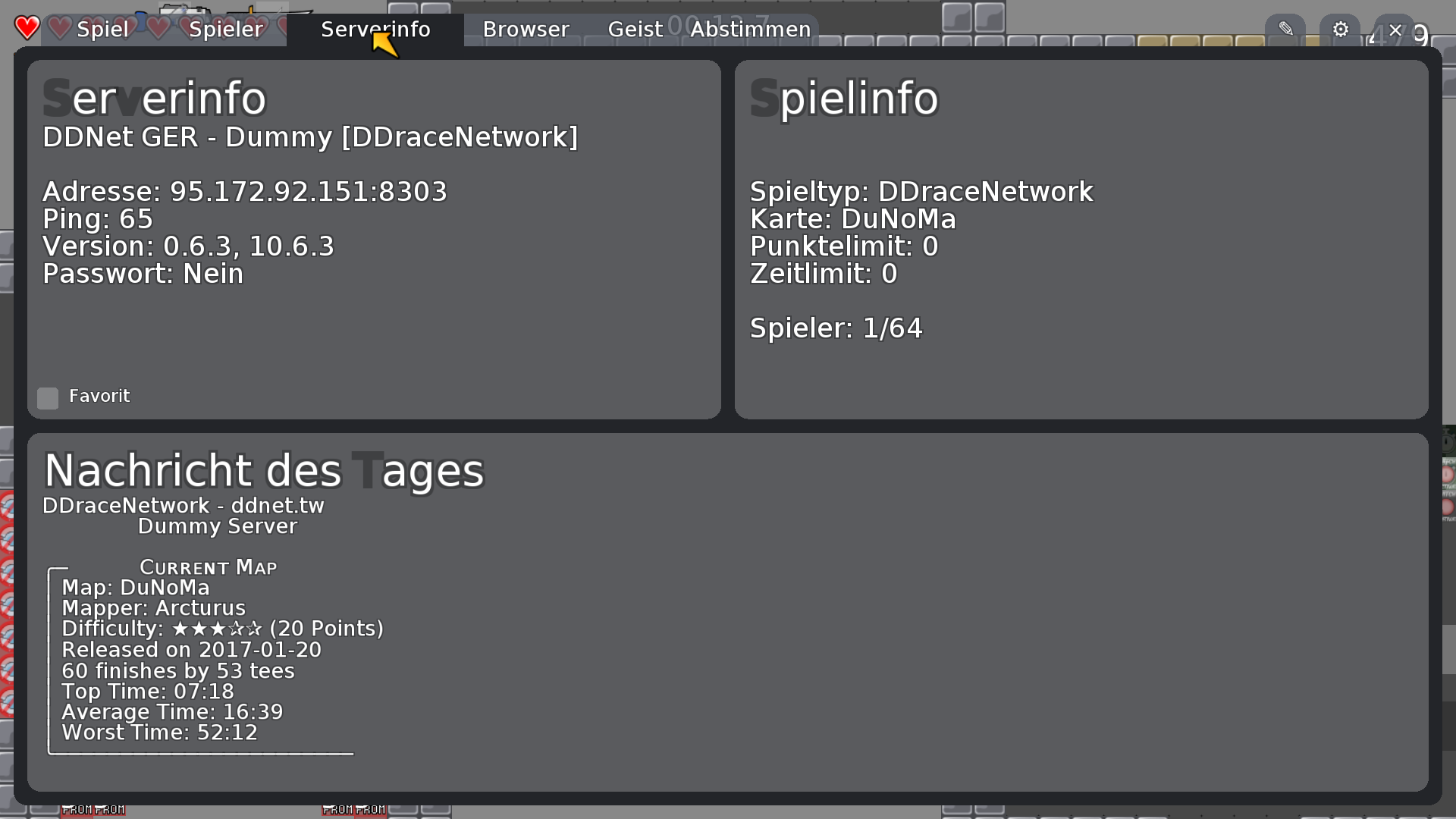Open the Spieler tab
This screenshot has width=1456, height=819.
(x=226, y=30)
